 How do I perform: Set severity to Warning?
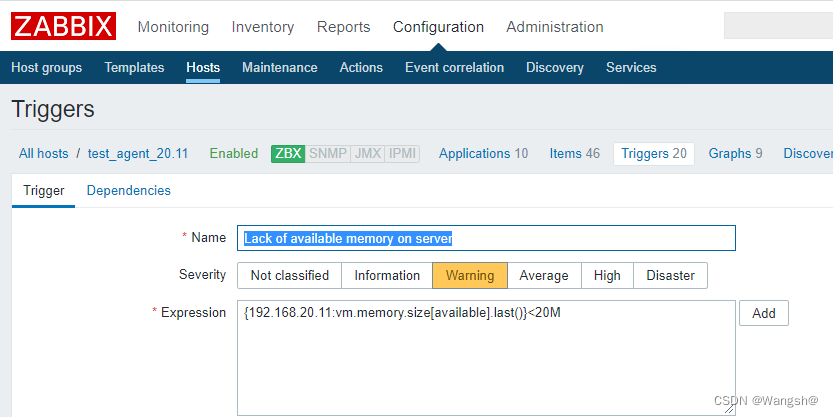(470, 275)
